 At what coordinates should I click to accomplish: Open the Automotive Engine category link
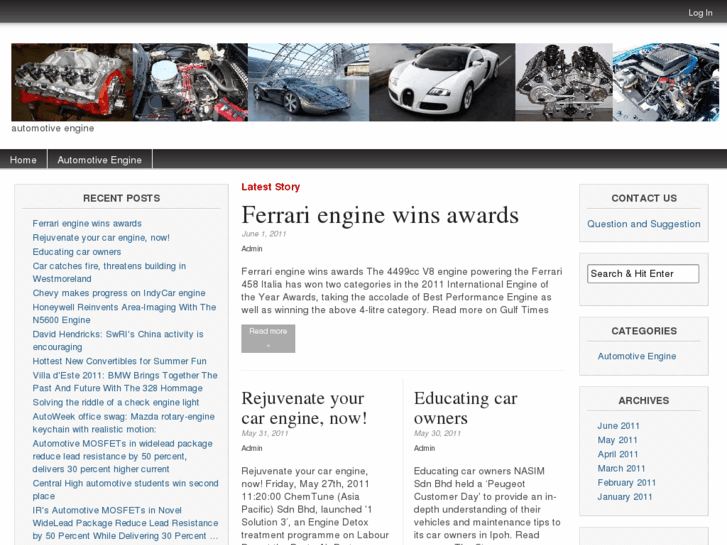(637, 356)
